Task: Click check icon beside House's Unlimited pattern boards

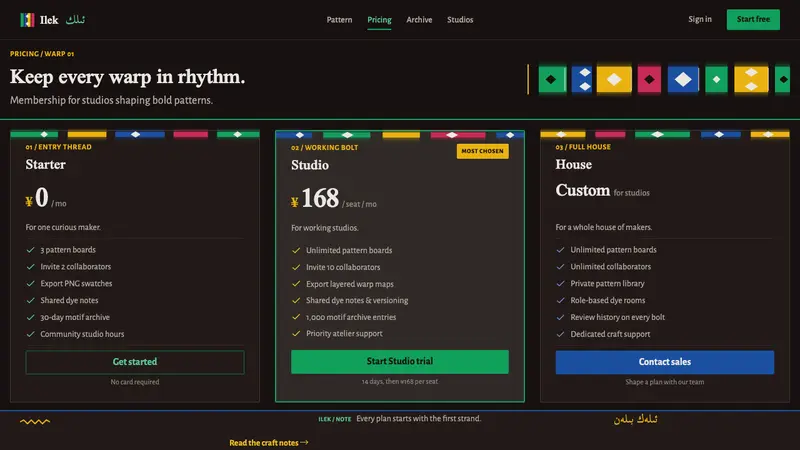Action: pos(560,250)
